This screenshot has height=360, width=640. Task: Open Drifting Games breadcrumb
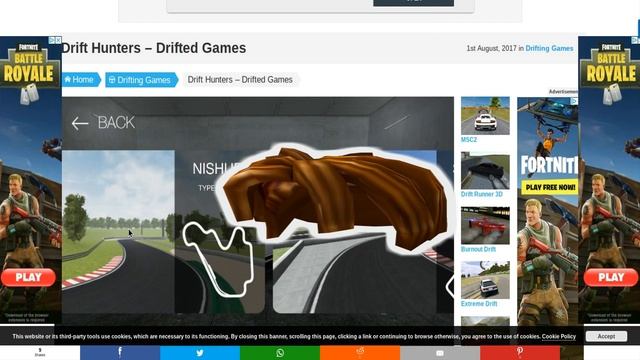click(141, 80)
